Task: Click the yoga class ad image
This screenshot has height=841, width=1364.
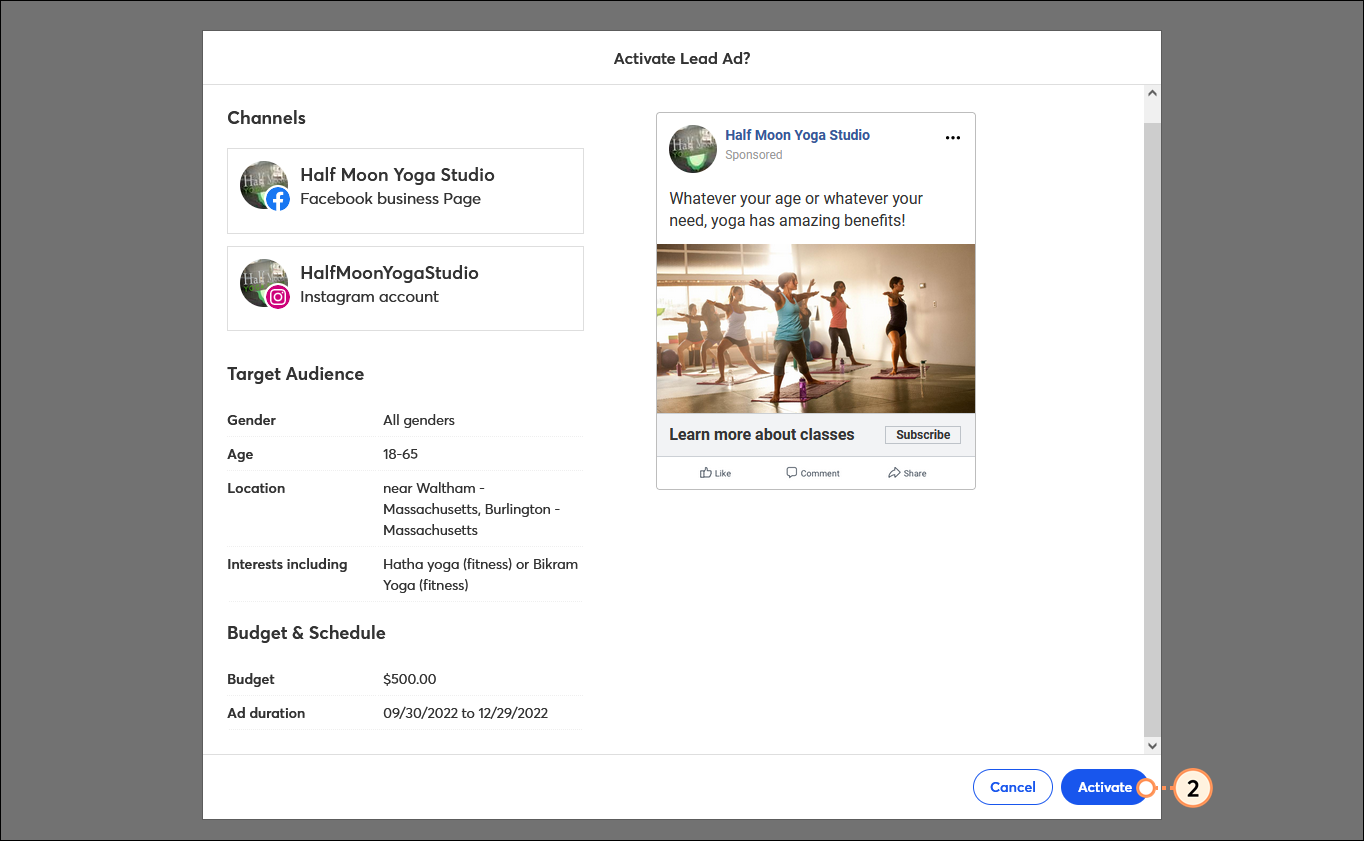Action: pos(816,329)
